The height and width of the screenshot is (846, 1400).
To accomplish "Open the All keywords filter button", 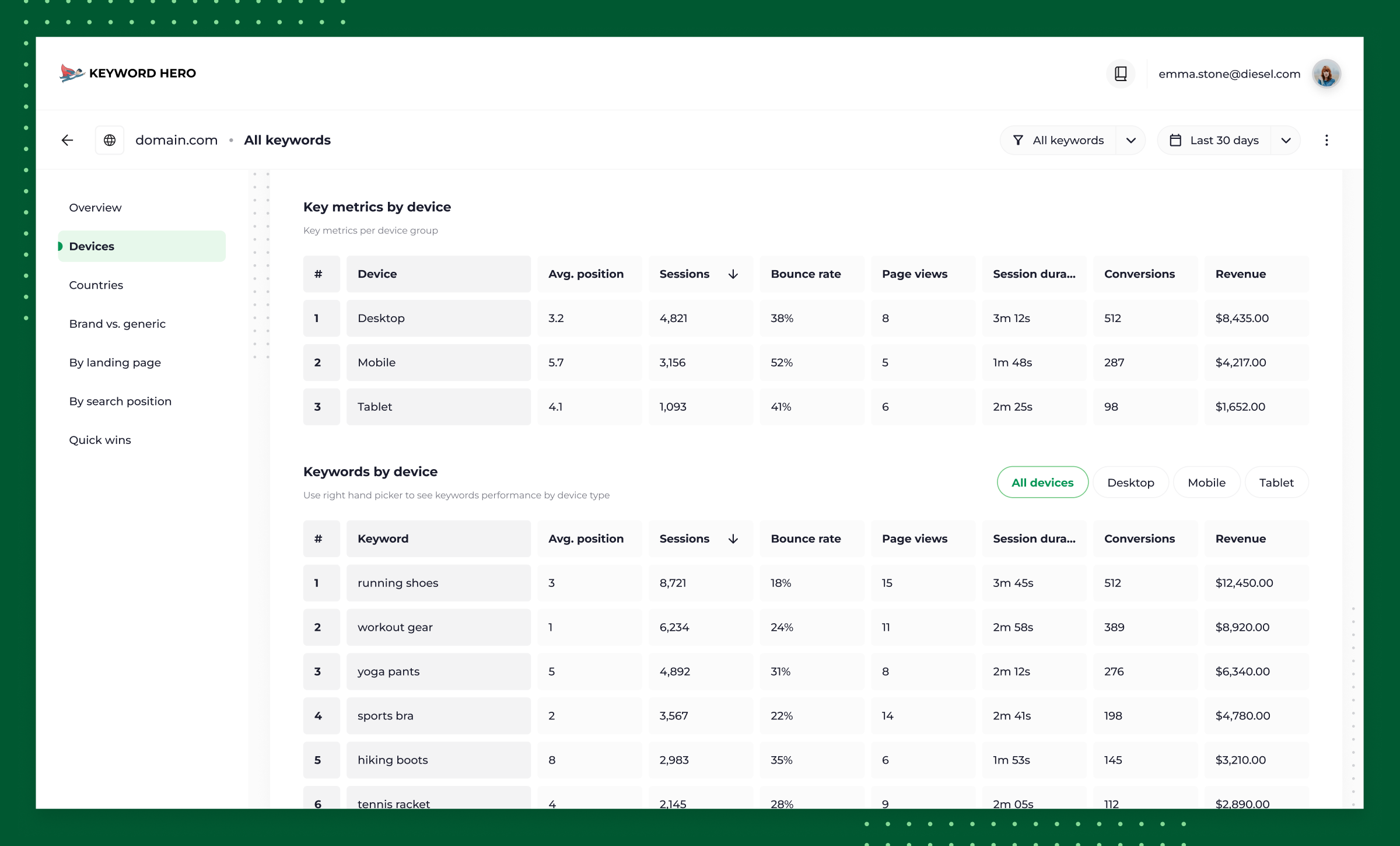I will click(1058, 140).
